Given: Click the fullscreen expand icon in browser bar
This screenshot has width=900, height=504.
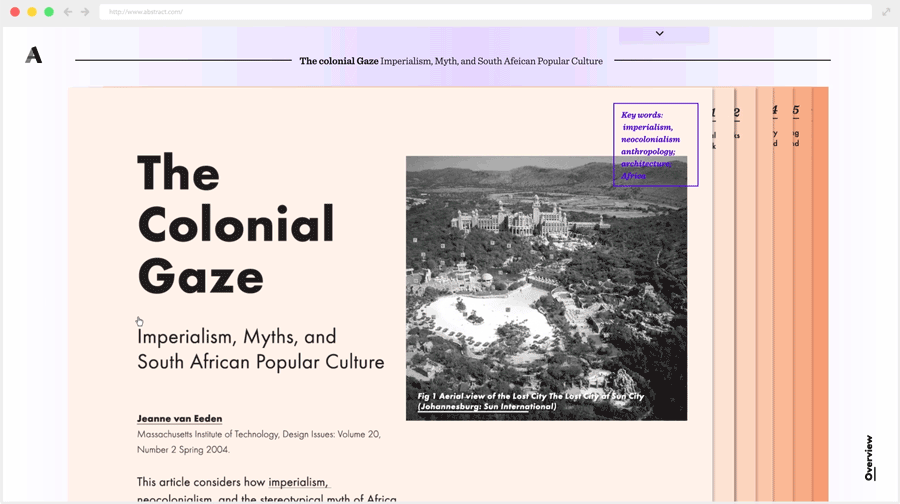Looking at the screenshot, I should coord(886,12).
